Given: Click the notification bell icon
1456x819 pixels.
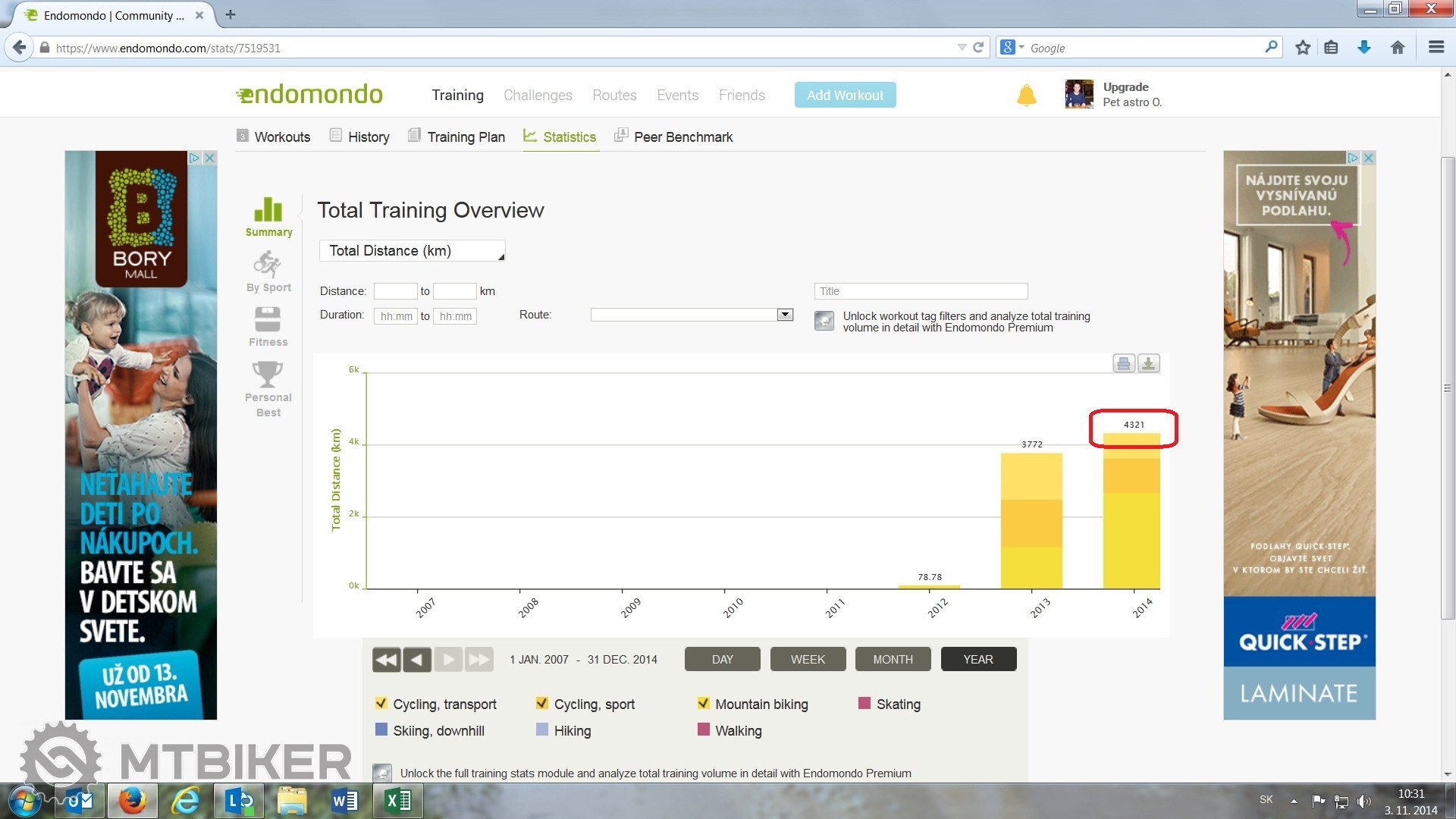Looking at the screenshot, I should pyautogui.click(x=1026, y=96).
